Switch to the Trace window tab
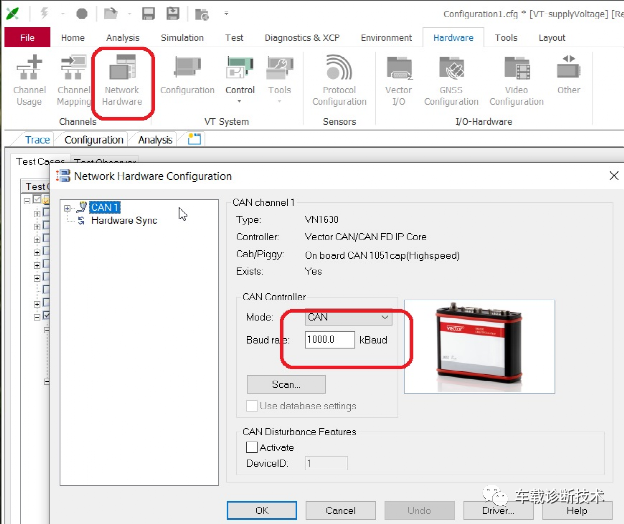 [37, 140]
